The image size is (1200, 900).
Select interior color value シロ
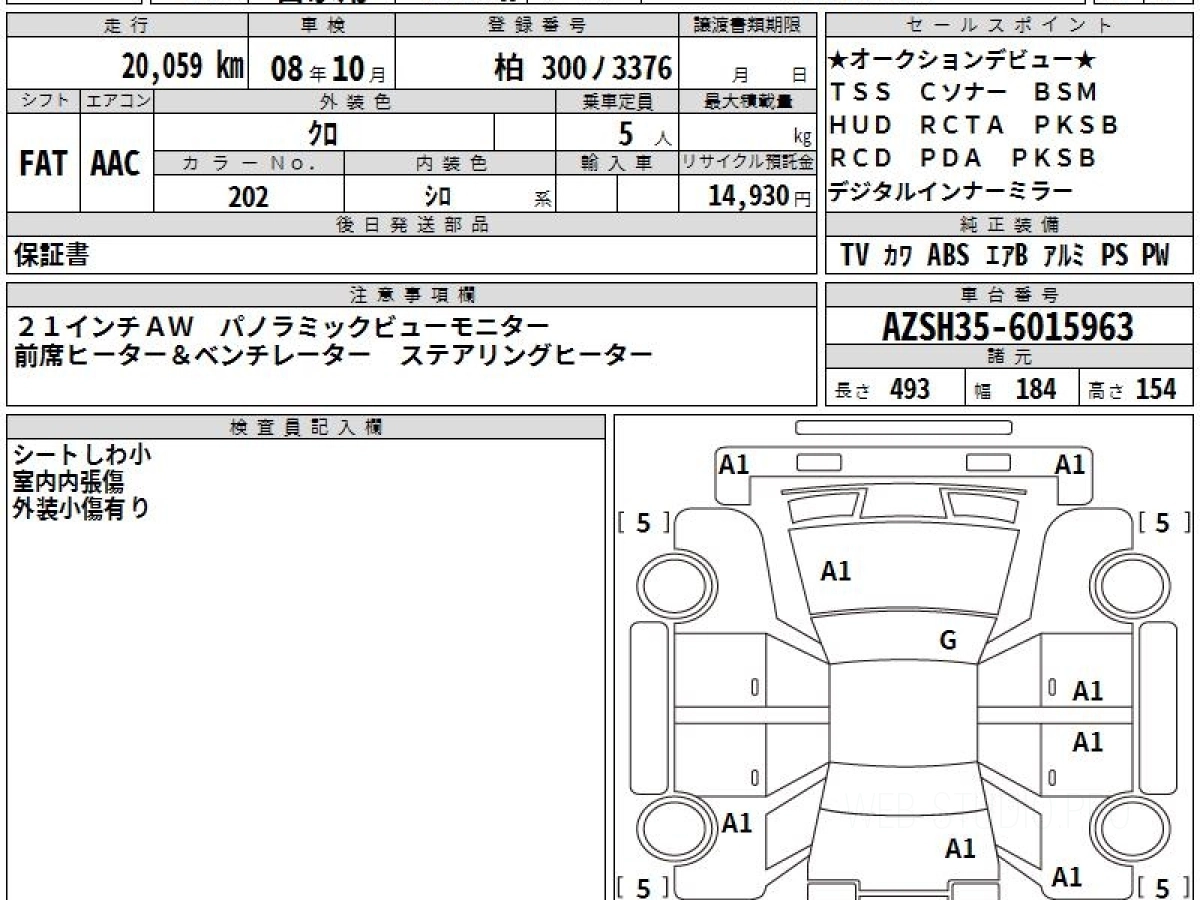pos(437,196)
